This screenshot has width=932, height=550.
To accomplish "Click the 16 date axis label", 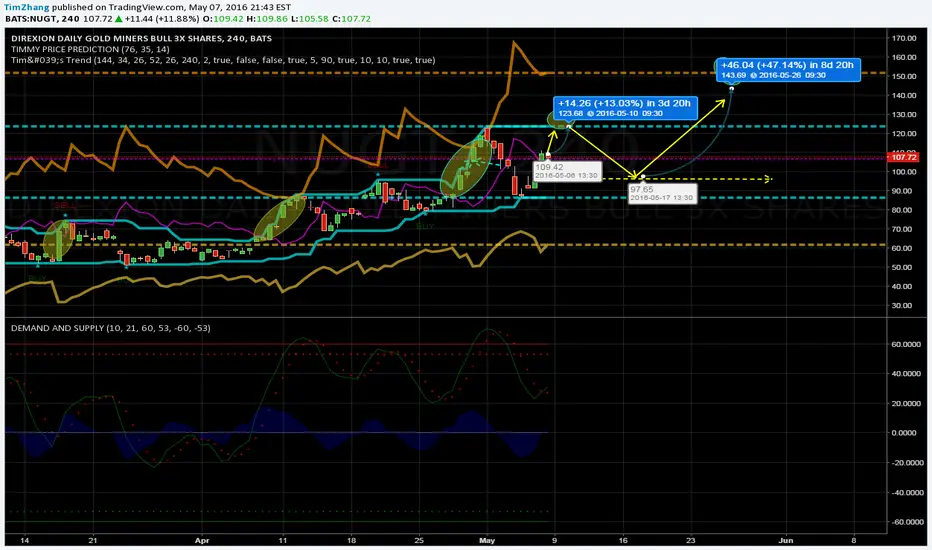I will [x=624, y=540].
